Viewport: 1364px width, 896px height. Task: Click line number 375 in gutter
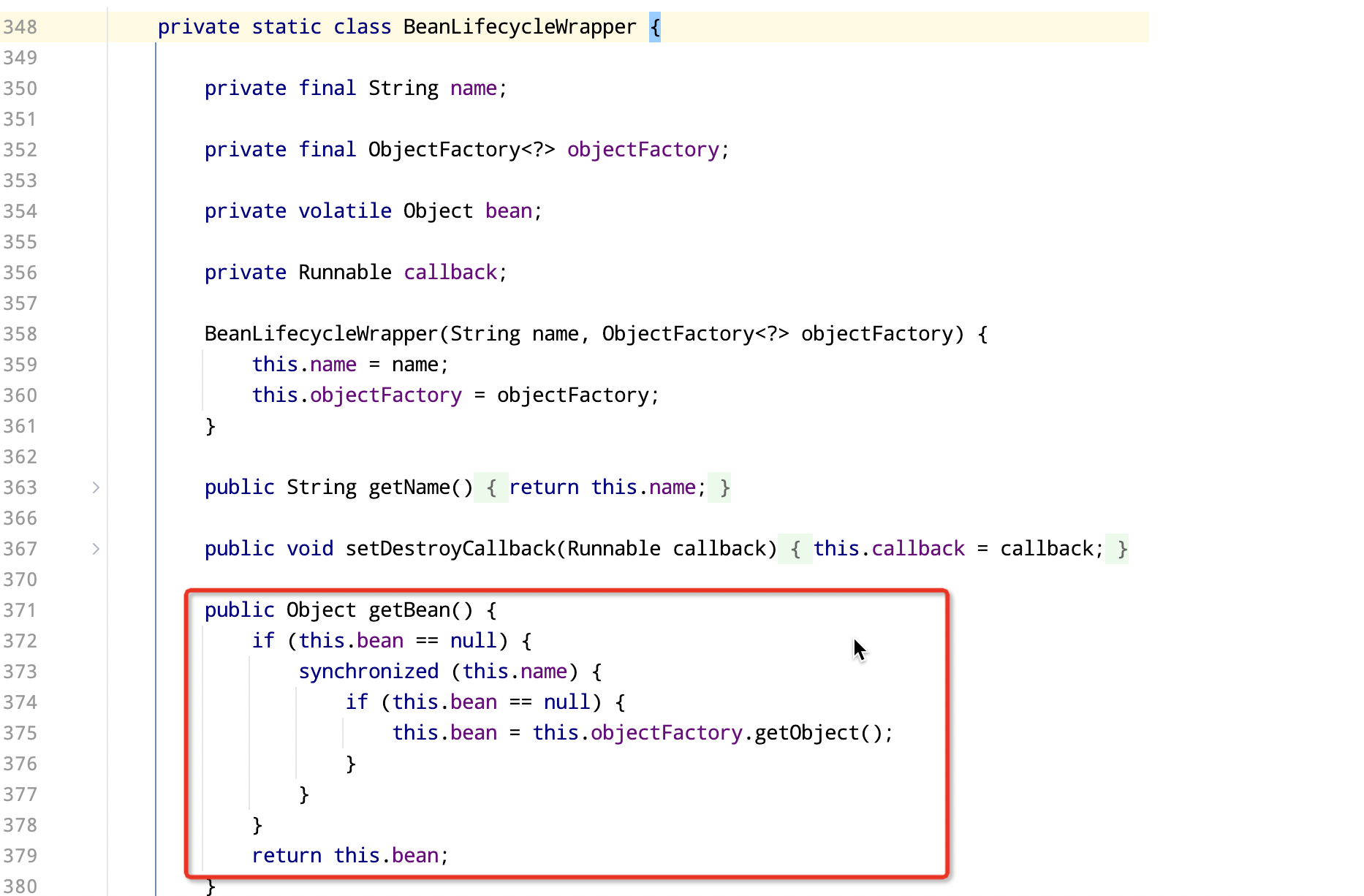(20, 733)
